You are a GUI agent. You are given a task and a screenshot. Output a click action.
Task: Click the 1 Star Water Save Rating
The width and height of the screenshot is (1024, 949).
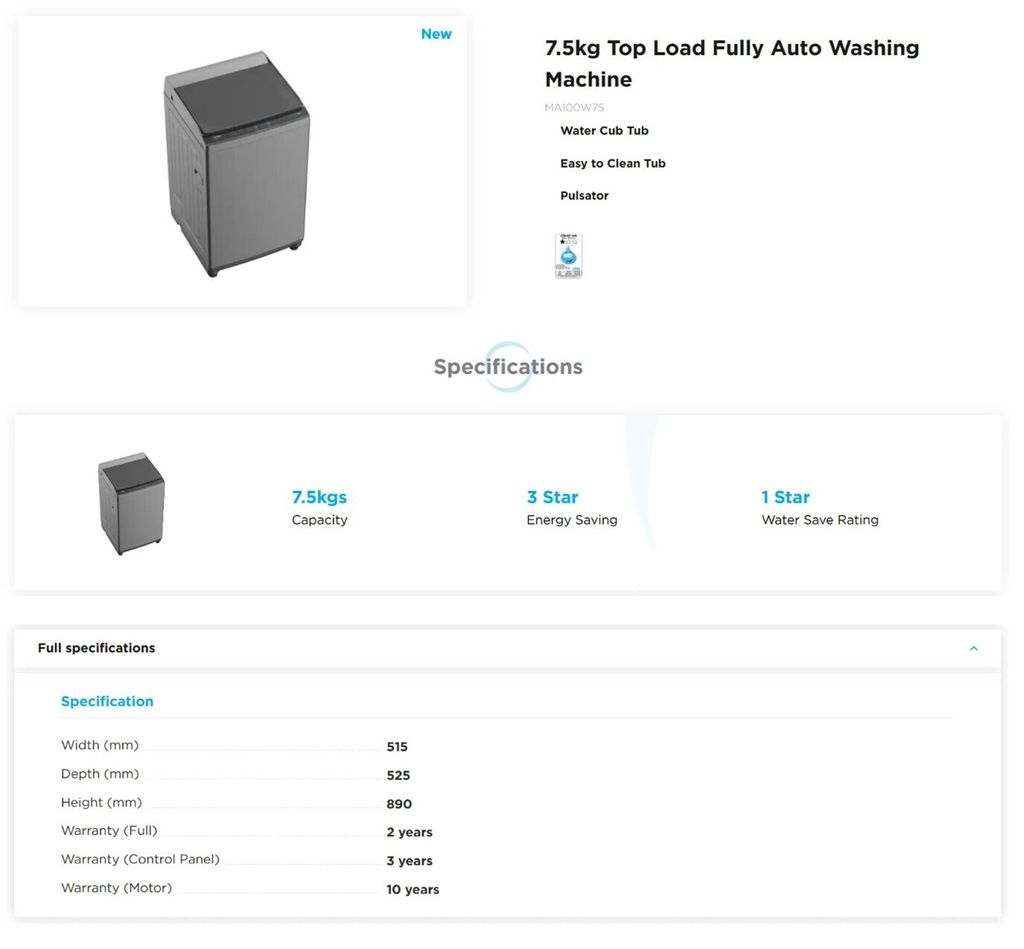tap(785, 497)
